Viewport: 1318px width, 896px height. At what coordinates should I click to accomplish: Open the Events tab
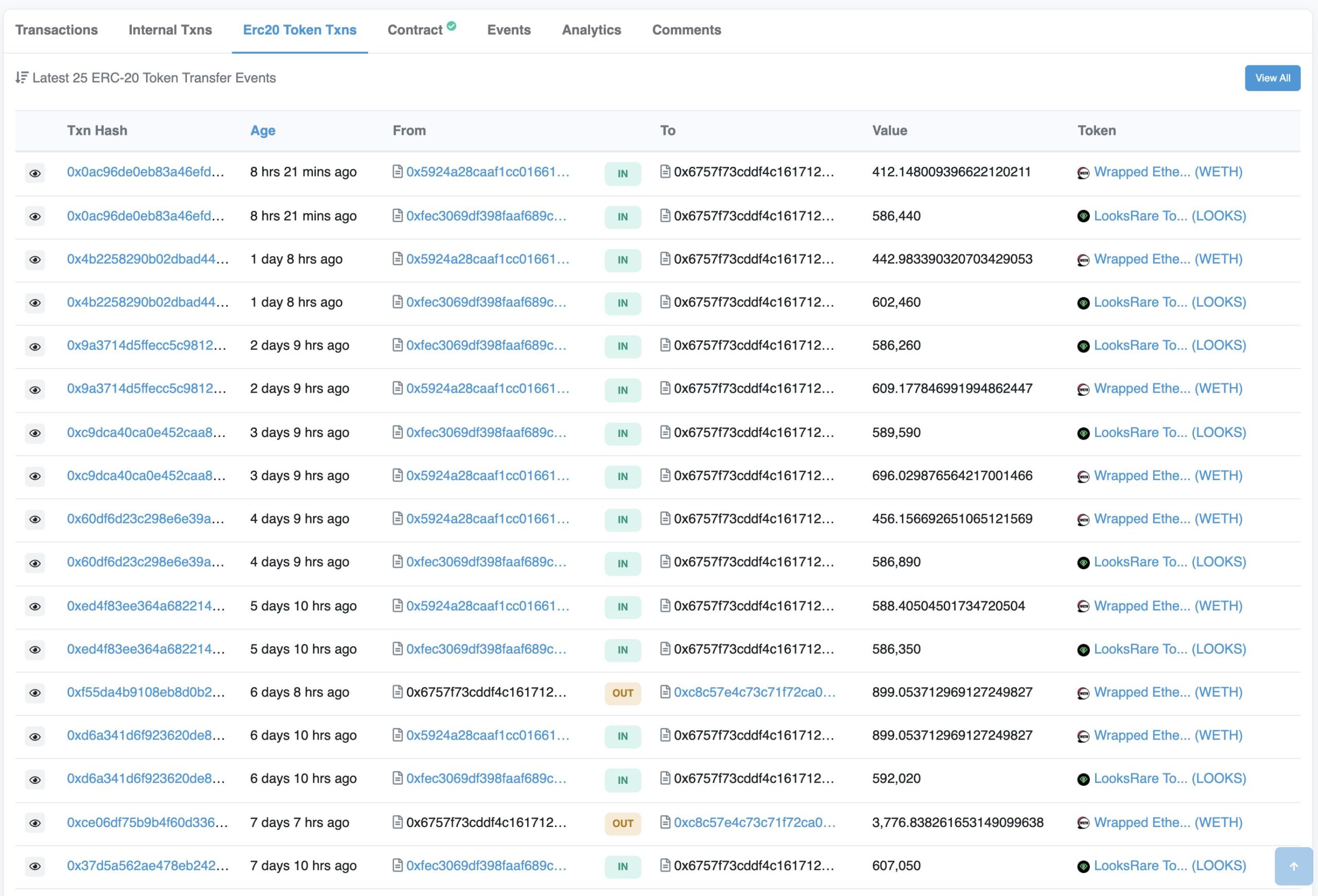[x=509, y=30]
